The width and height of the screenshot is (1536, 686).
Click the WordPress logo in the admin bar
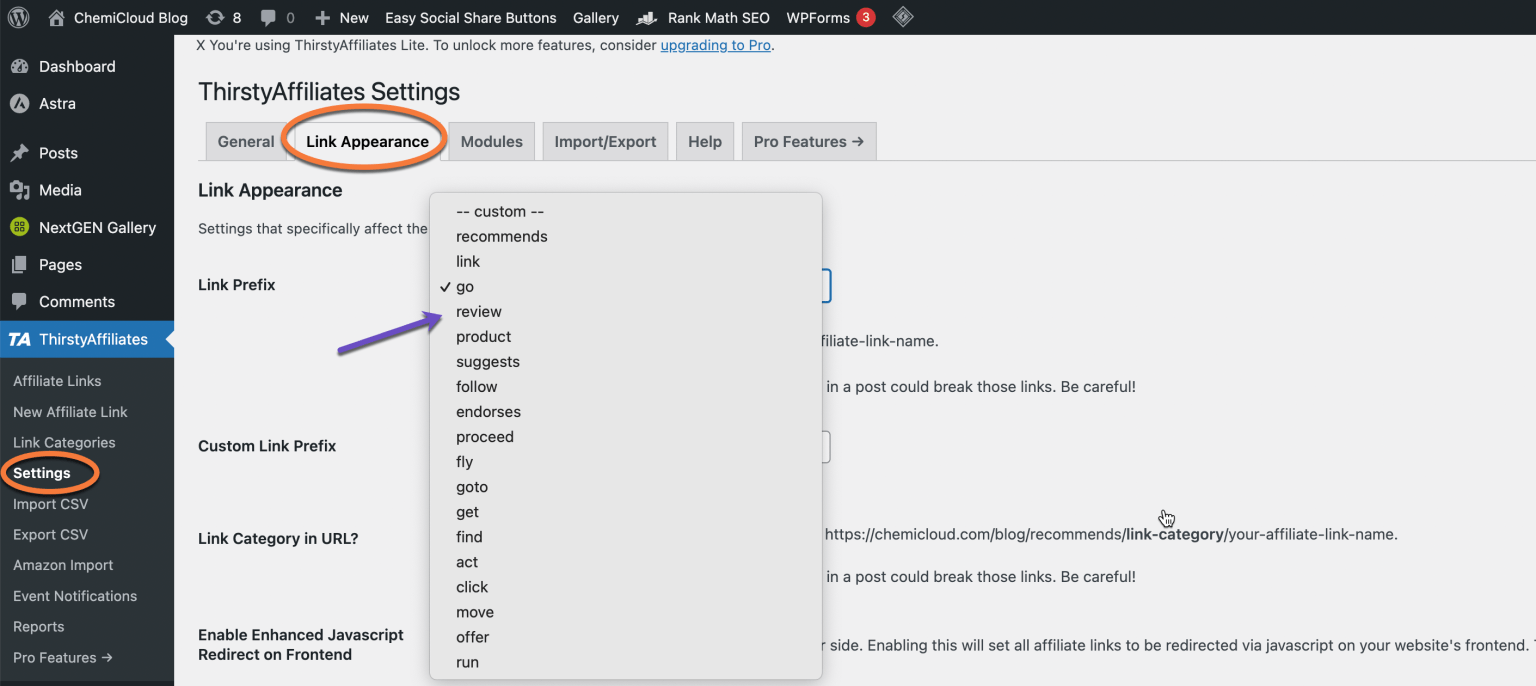17,17
